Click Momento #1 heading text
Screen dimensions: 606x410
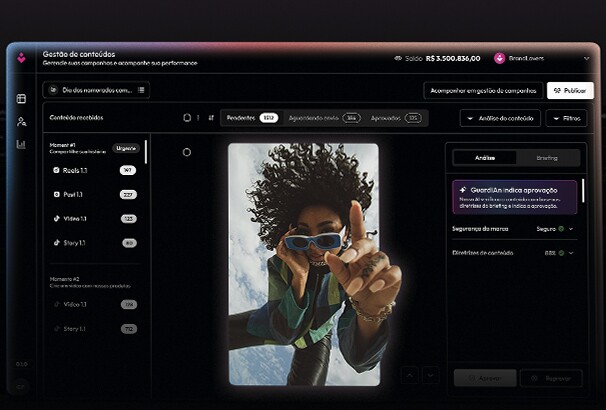point(63,145)
